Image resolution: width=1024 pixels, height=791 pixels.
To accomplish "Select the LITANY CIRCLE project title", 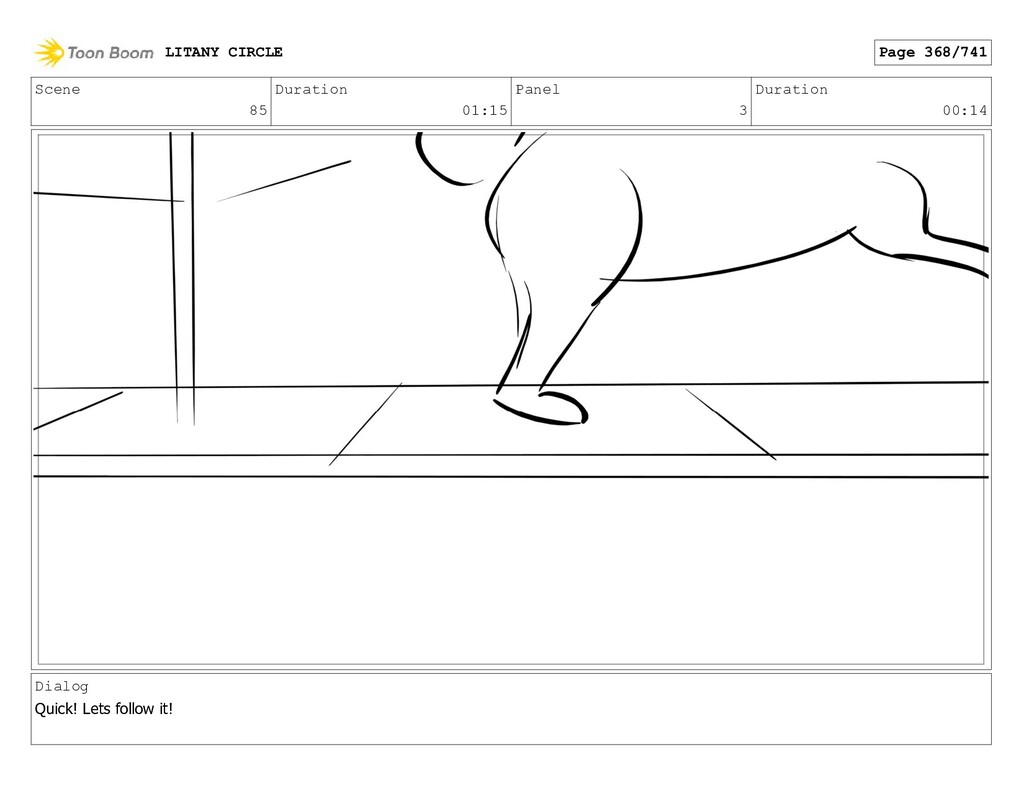I will pos(224,52).
